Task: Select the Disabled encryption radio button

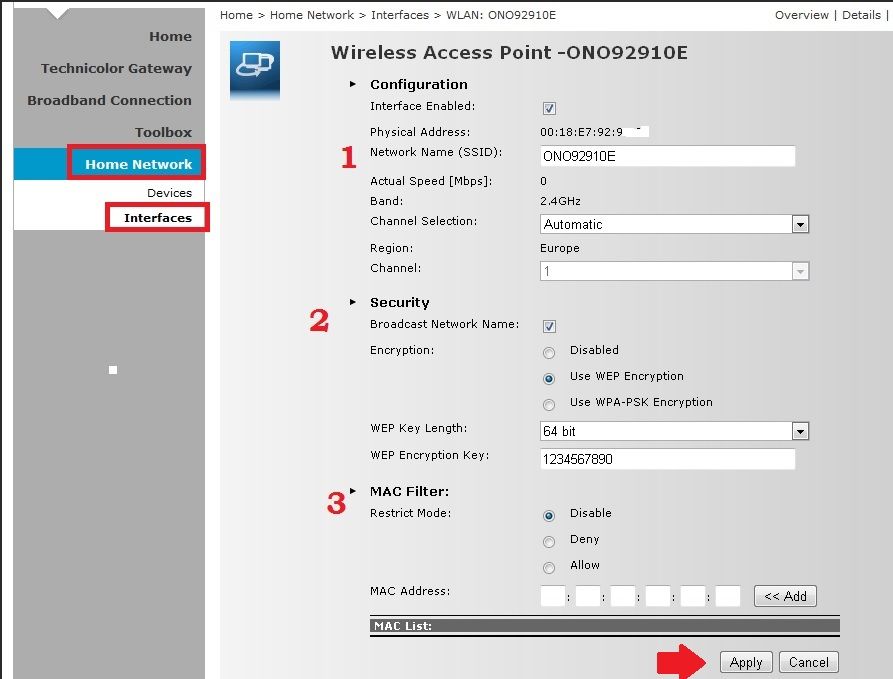Action: [x=549, y=353]
